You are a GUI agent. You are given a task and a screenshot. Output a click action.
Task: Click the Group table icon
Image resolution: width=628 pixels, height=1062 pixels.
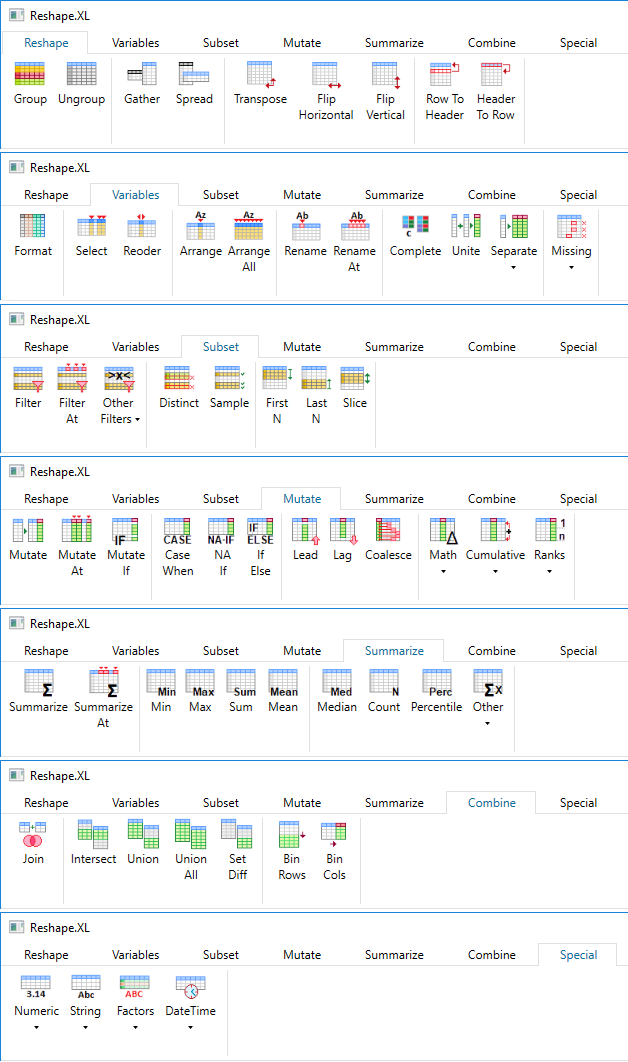pos(30,74)
